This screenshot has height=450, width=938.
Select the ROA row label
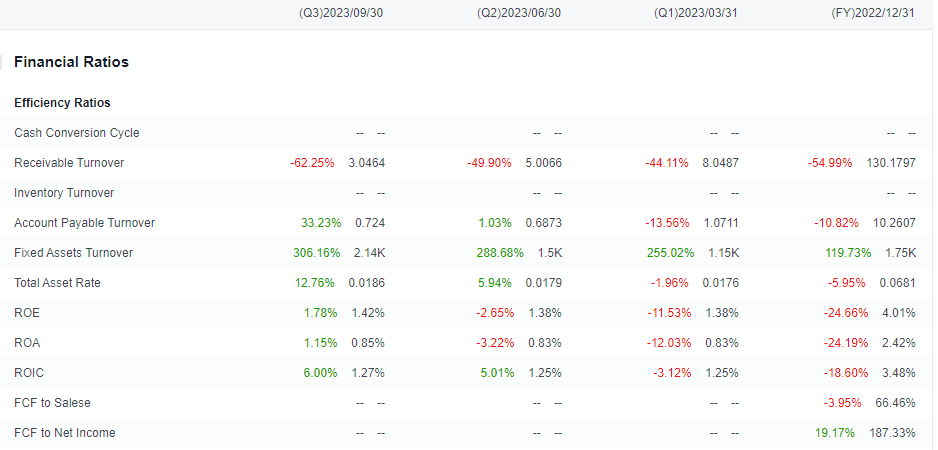point(27,343)
